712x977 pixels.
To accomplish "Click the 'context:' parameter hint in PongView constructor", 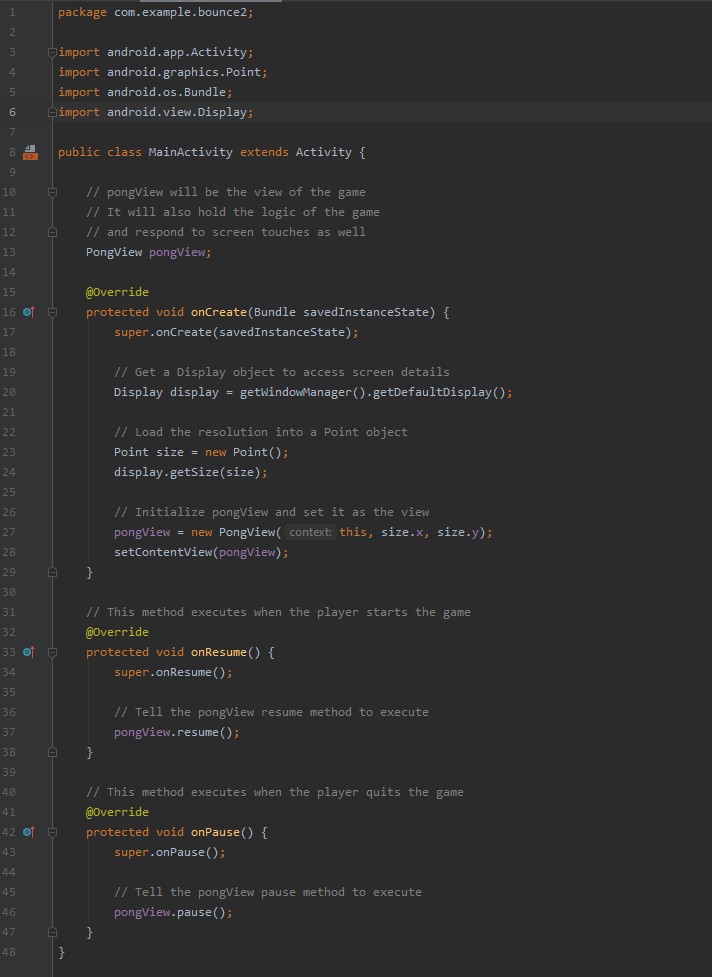I will tap(310, 532).
